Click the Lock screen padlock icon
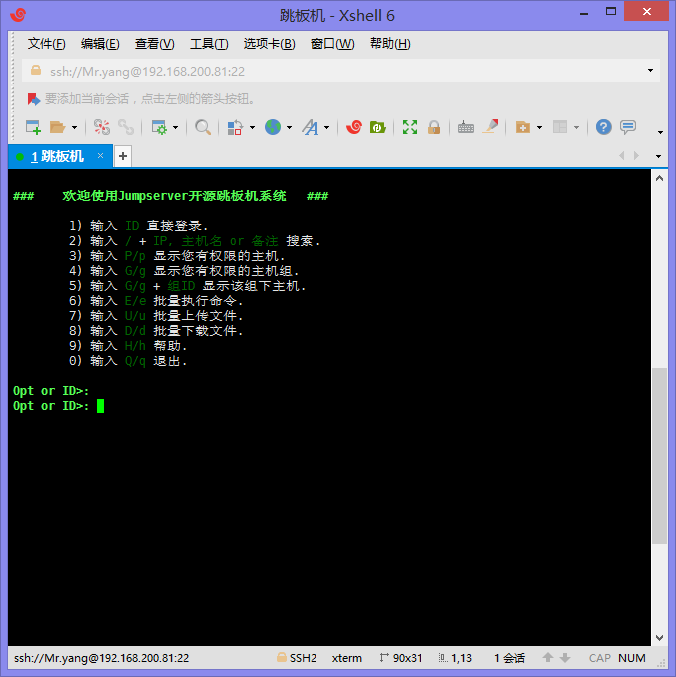This screenshot has height=677, width=676. (434, 127)
